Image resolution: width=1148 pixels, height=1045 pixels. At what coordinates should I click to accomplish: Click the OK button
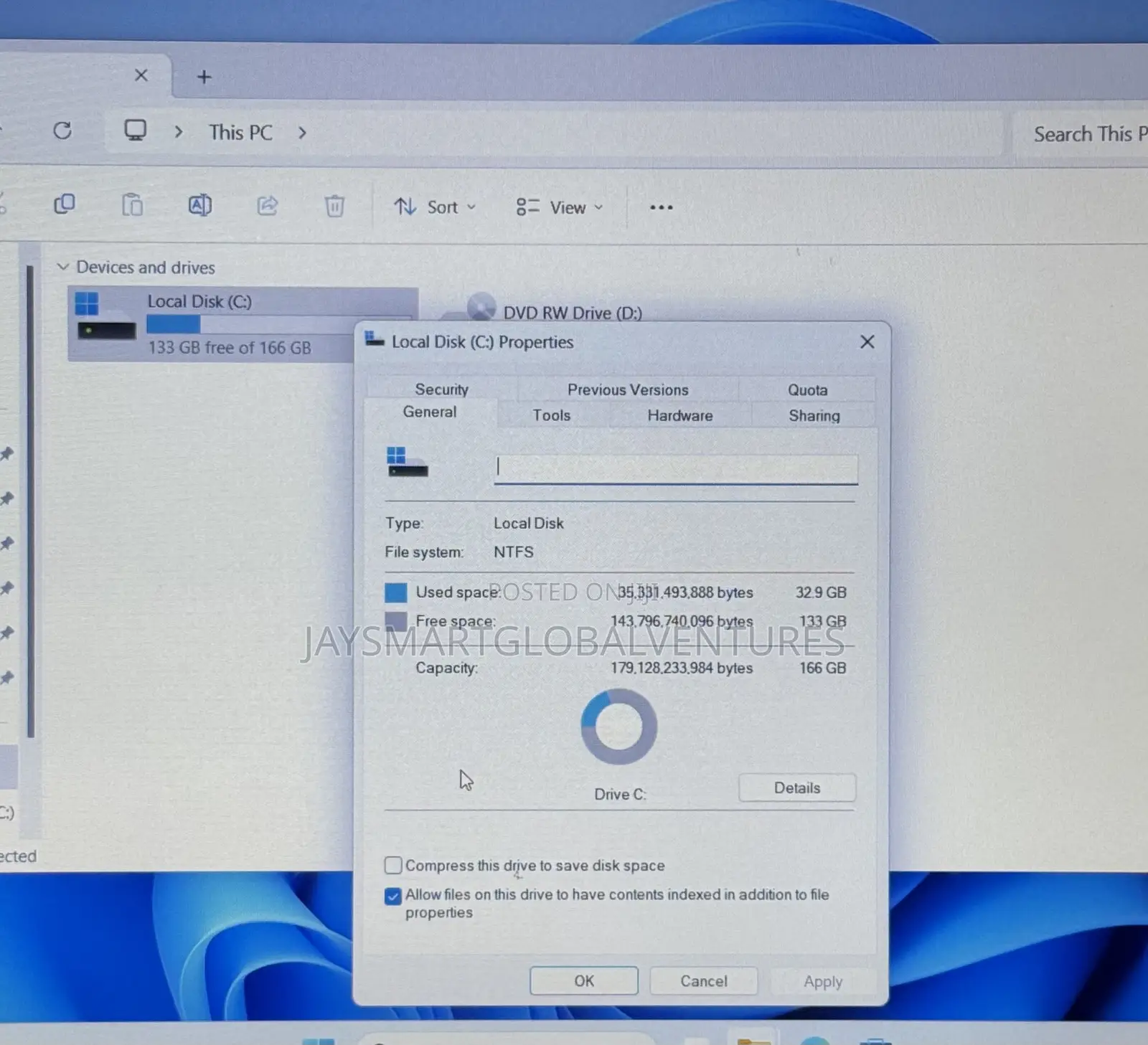tap(583, 980)
